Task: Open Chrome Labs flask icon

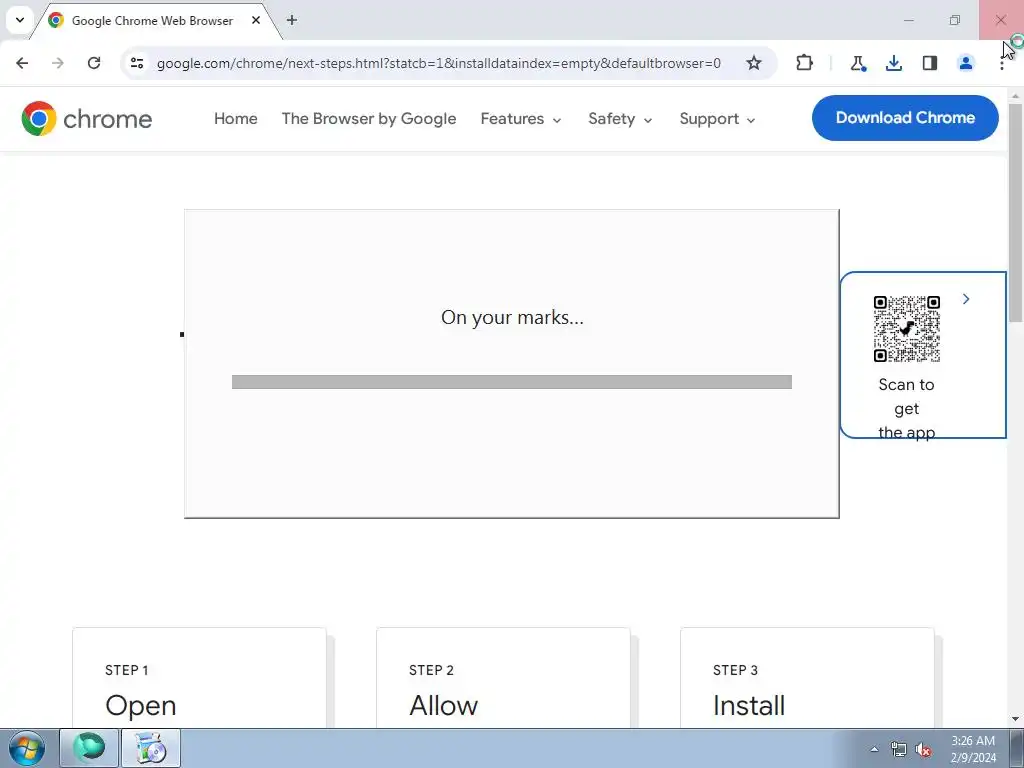Action: (x=857, y=63)
